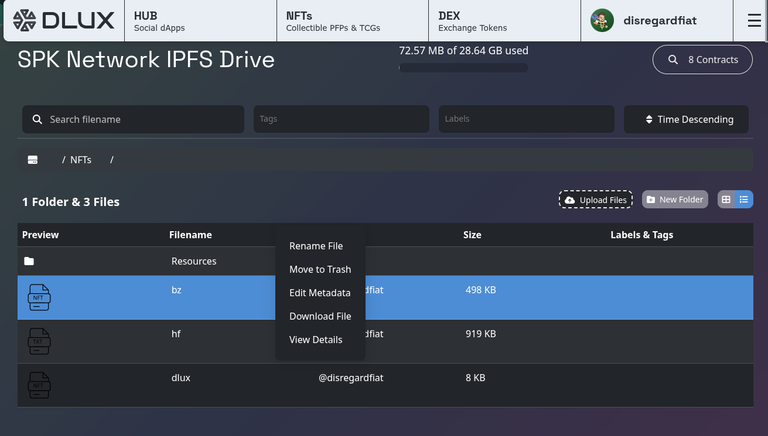Screen dimensions: 768x436
Task: Click the 8 KB size cell
Action: point(475,378)
